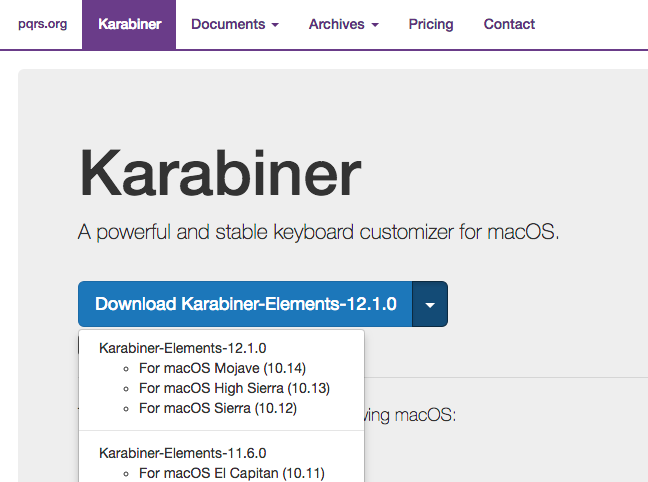Select For macOS El Capitan (10.11) entry
The height and width of the screenshot is (482, 648).
(x=232, y=473)
